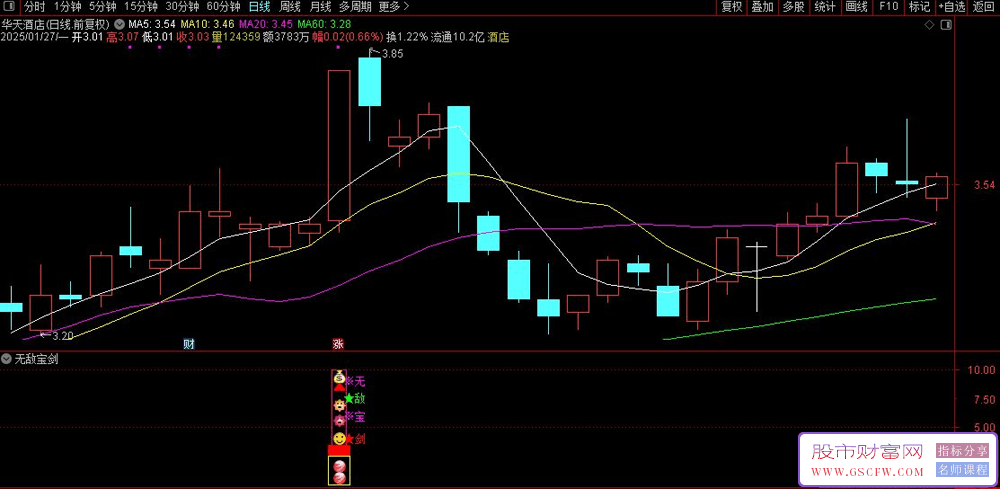
Task: Click the solid red bar above the yellow box
Action: tap(339, 450)
